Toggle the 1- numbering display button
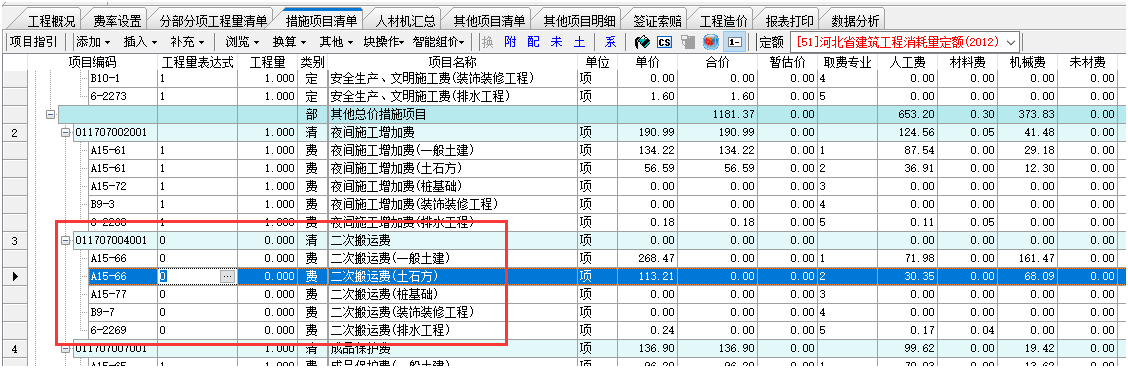 coord(734,42)
